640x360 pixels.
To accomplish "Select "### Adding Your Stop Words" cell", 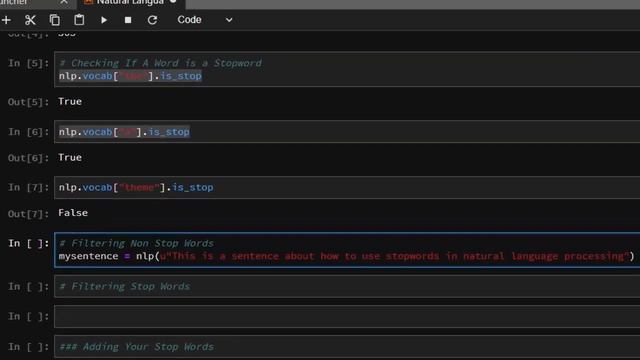I will (x=347, y=347).
